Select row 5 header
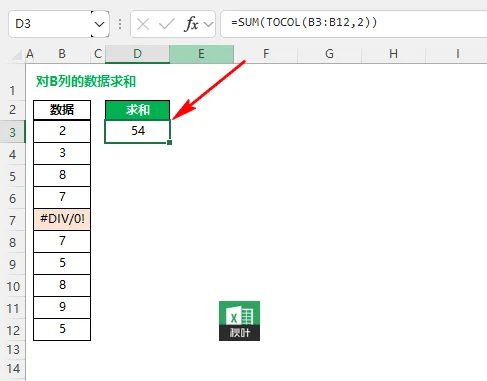The height and width of the screenshot is (381, 487). tap(13, 176)
